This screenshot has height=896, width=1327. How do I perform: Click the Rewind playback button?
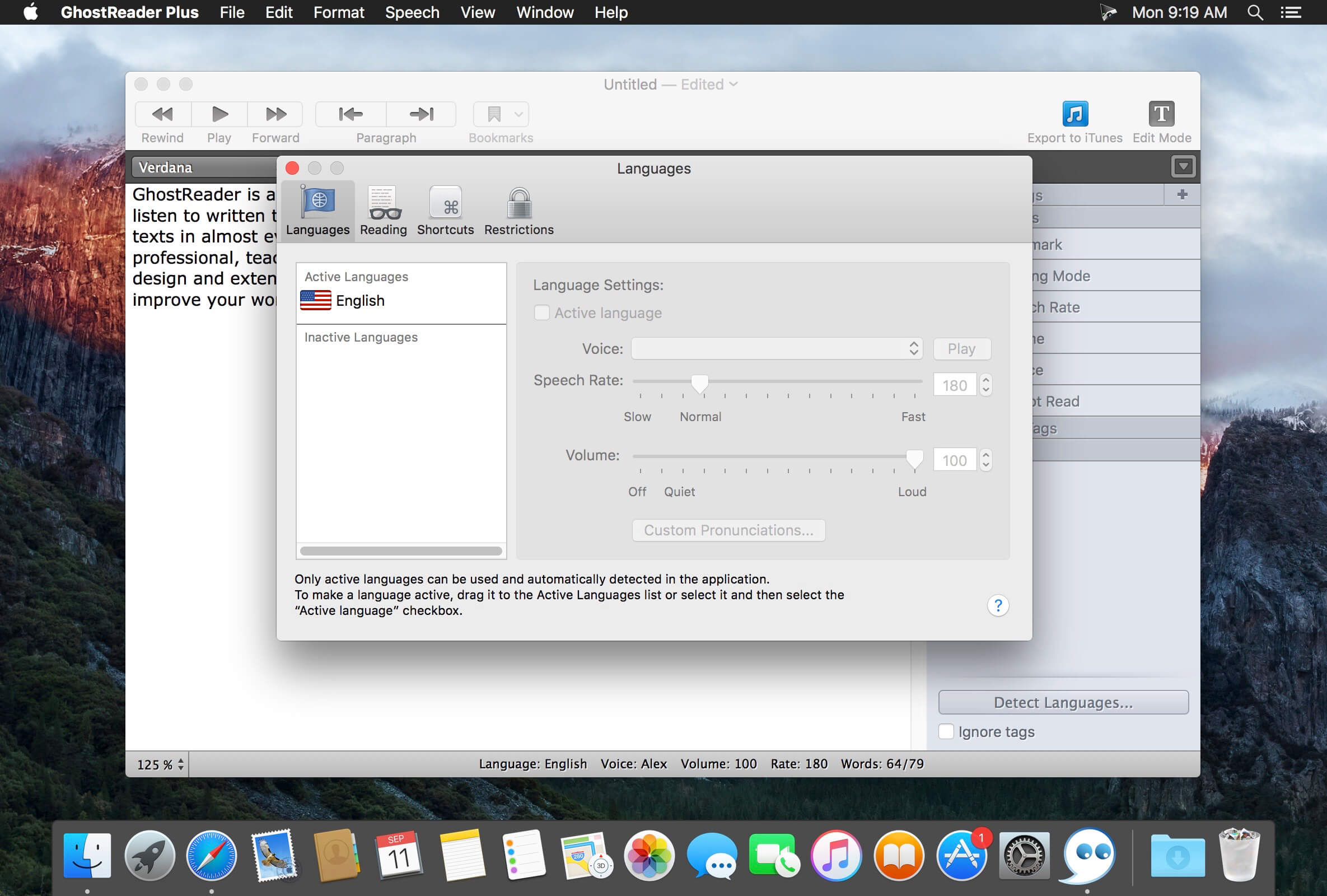click(x=162, y=114)
